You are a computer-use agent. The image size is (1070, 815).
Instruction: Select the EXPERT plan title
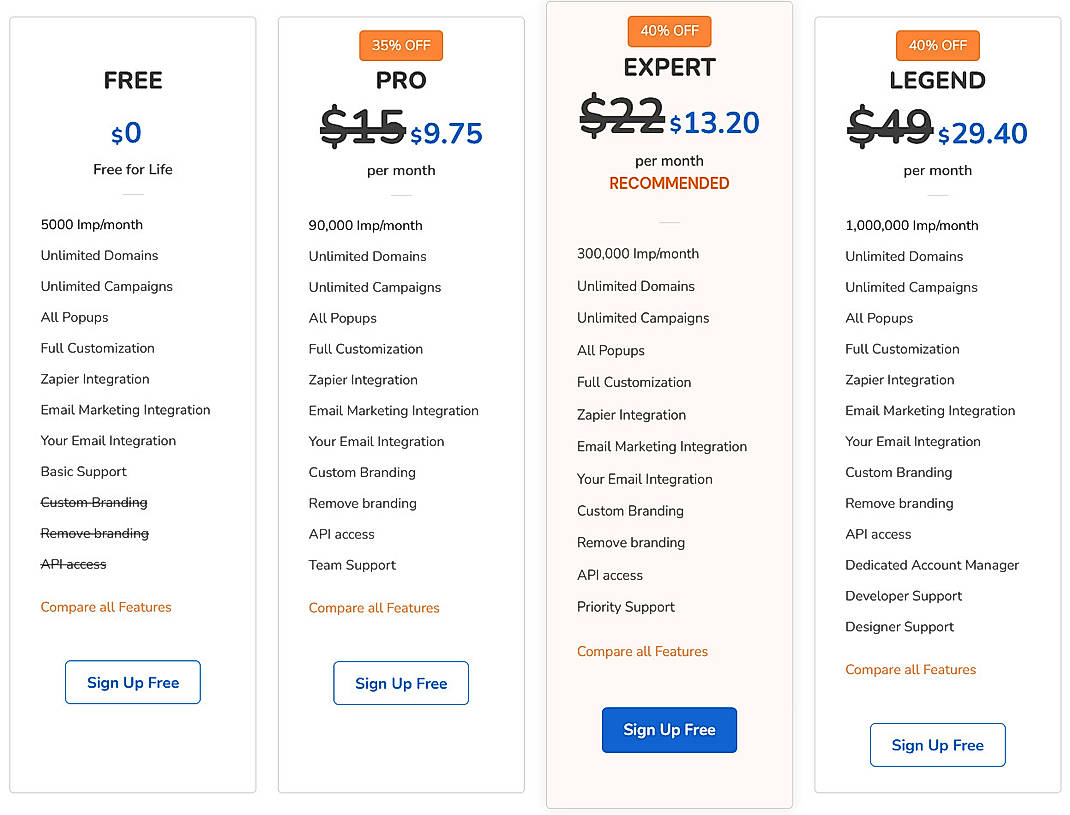click(669, 67)
